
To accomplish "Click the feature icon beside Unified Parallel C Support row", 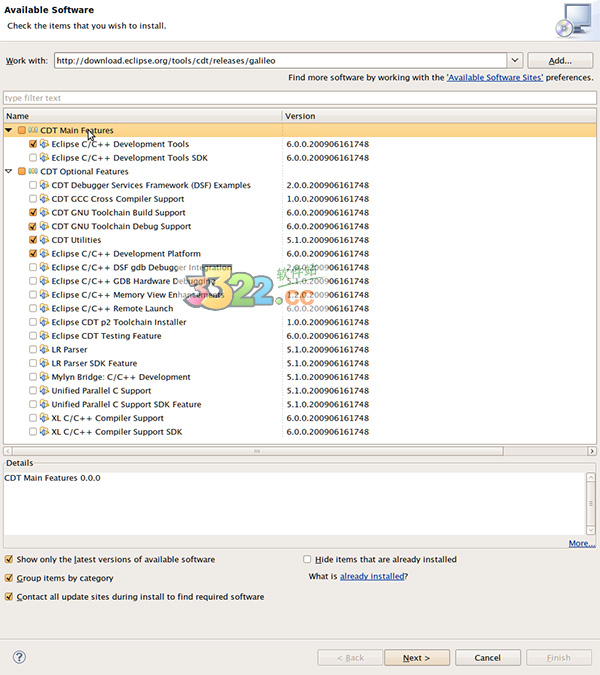I will coord(44,390).
